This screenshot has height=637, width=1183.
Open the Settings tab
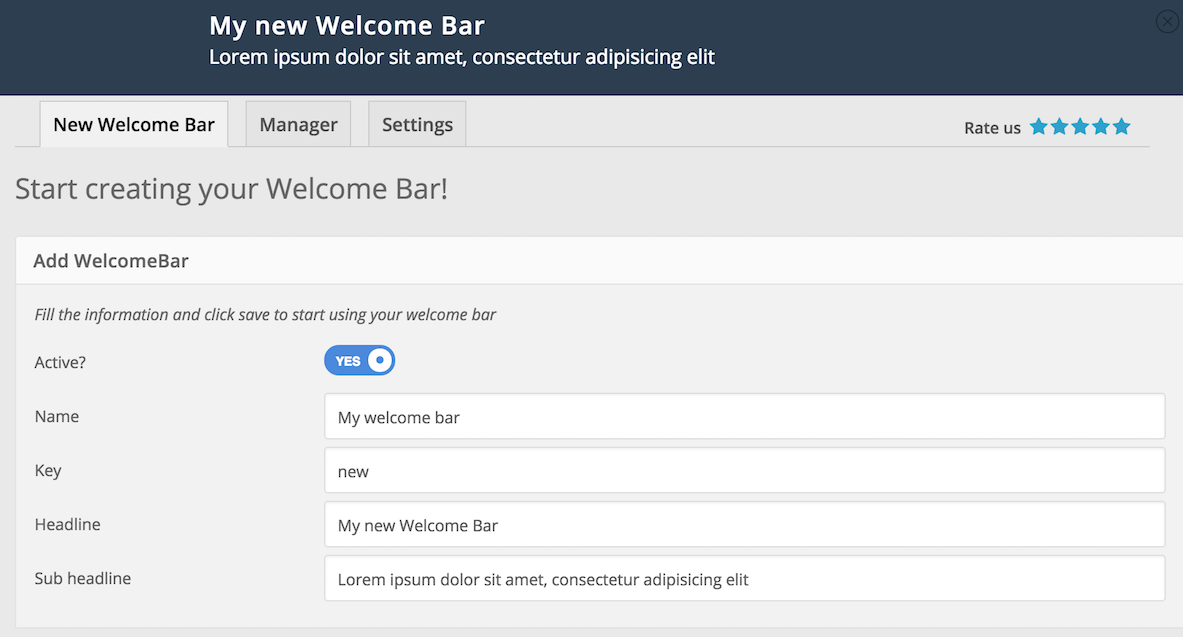coord(417,125)
